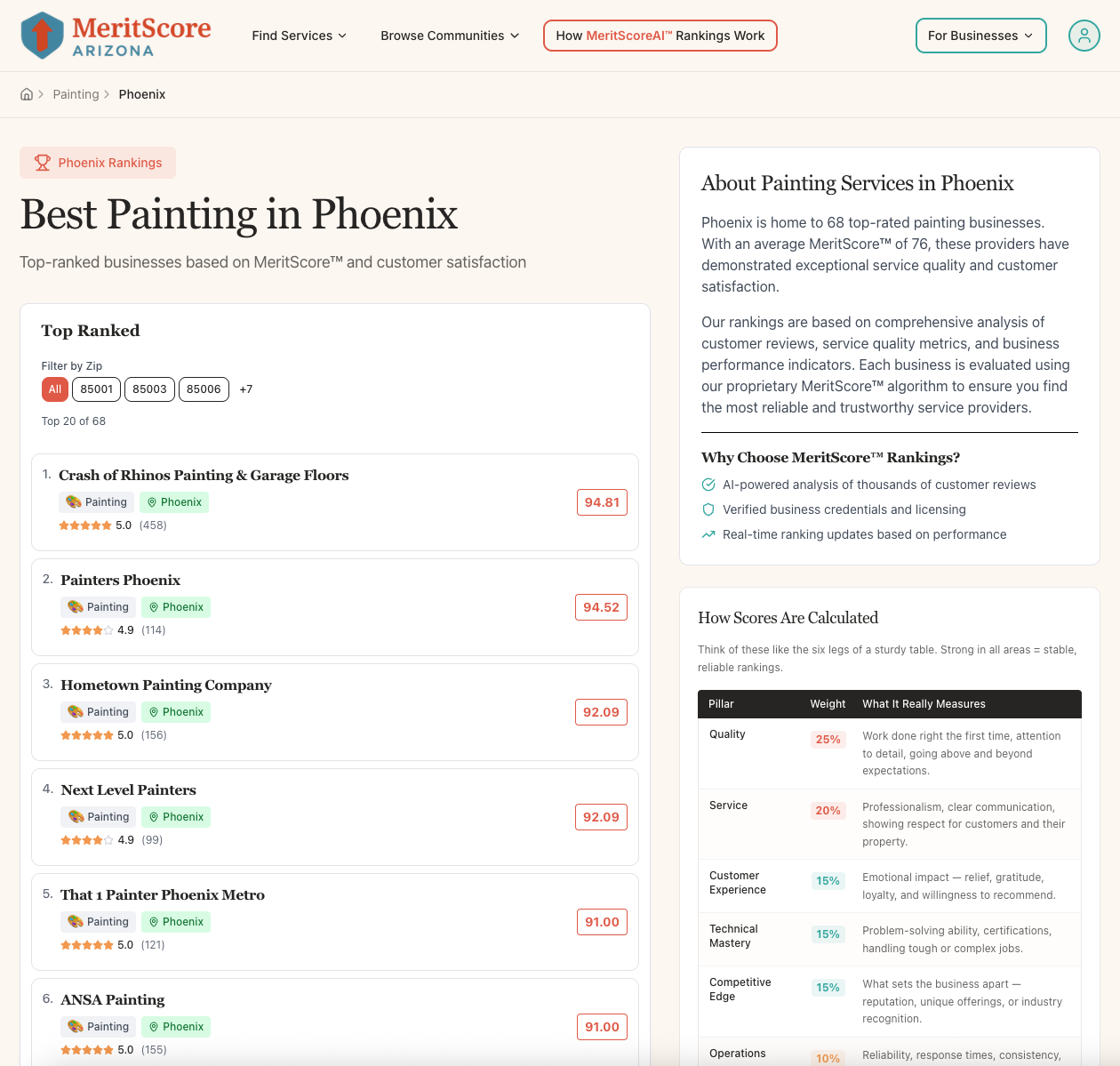Open That 1 Painter Phoenix Metro listing
The image size is (1120, 1066).
(x=163, y=895)
